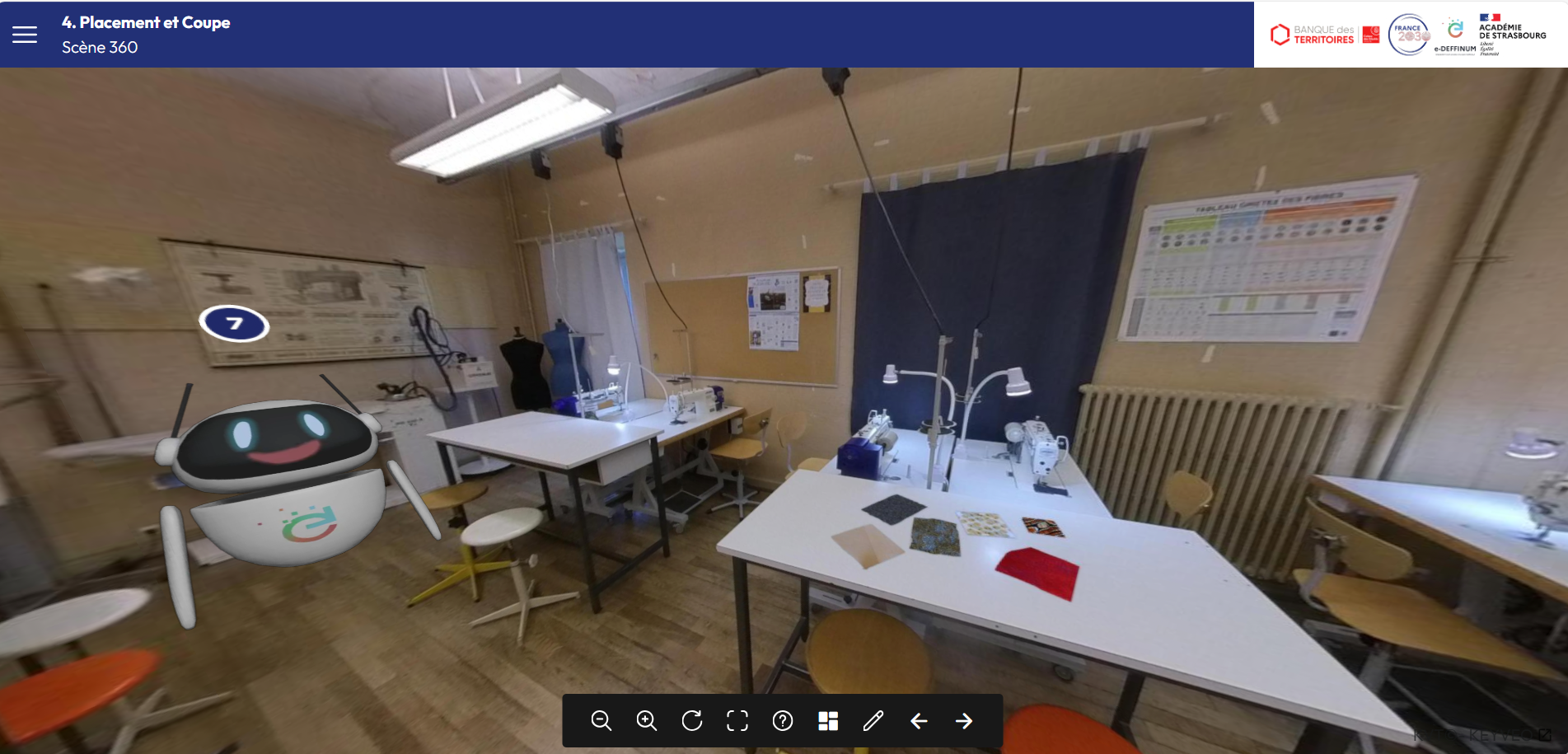Zoom out of the 360 scene
The image size is (1568, 754).
(601, 721)
